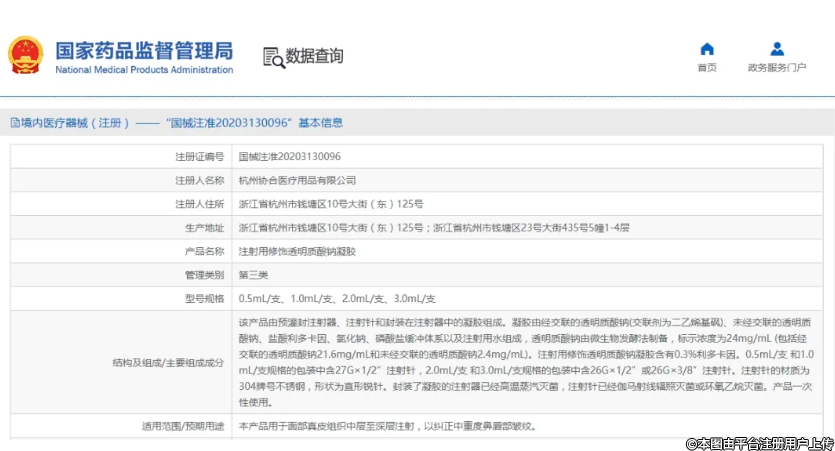
Task: Click the 结构及组成 description paragraph
Action: (x=530, y=362)
